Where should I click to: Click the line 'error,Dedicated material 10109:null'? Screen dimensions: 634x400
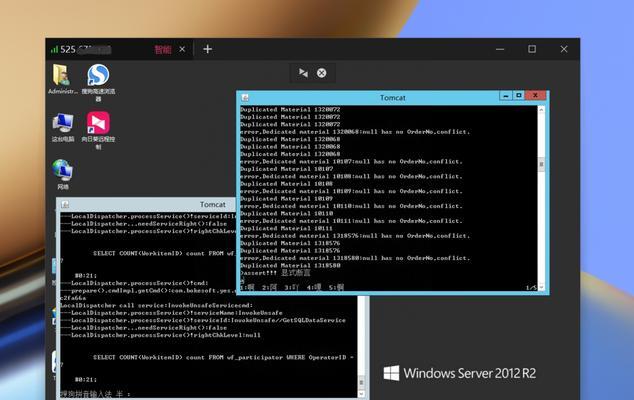pos(351,191)
